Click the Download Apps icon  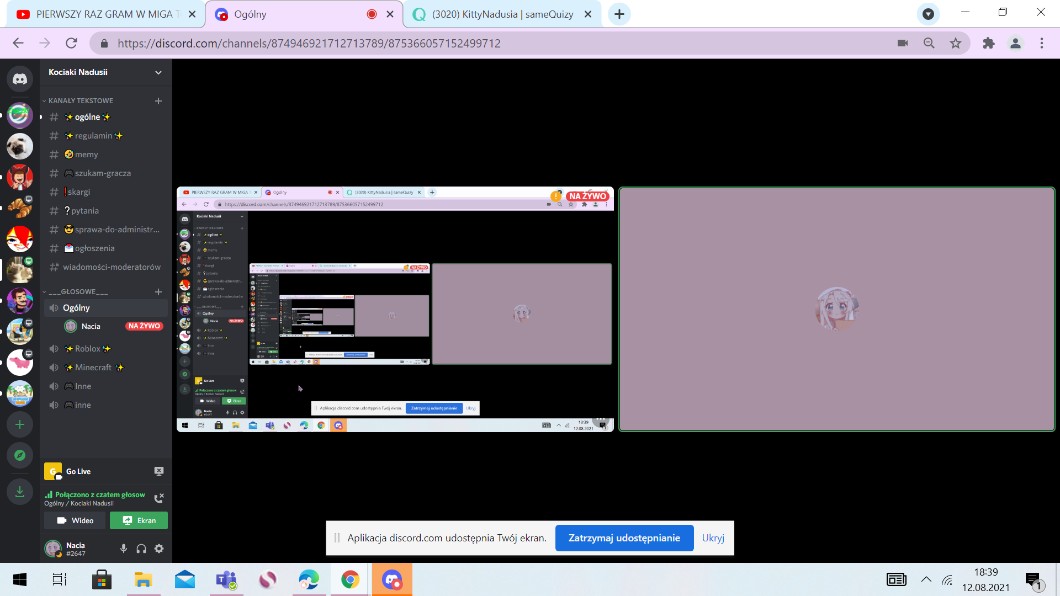click(x=19, y=490)
